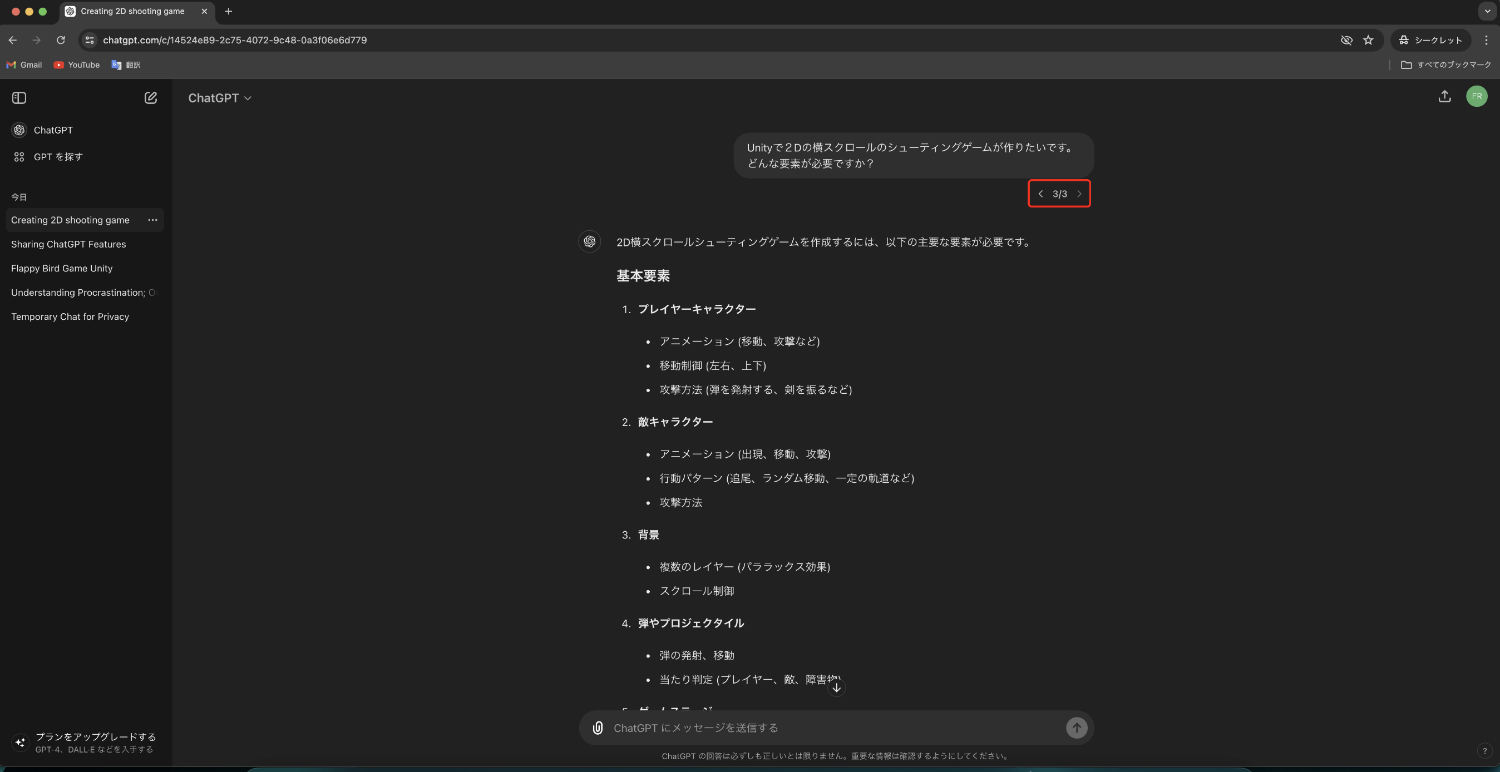The image size is (1500, 772).
Task: Open help via the question mark icon
Action: point(1484,751)
